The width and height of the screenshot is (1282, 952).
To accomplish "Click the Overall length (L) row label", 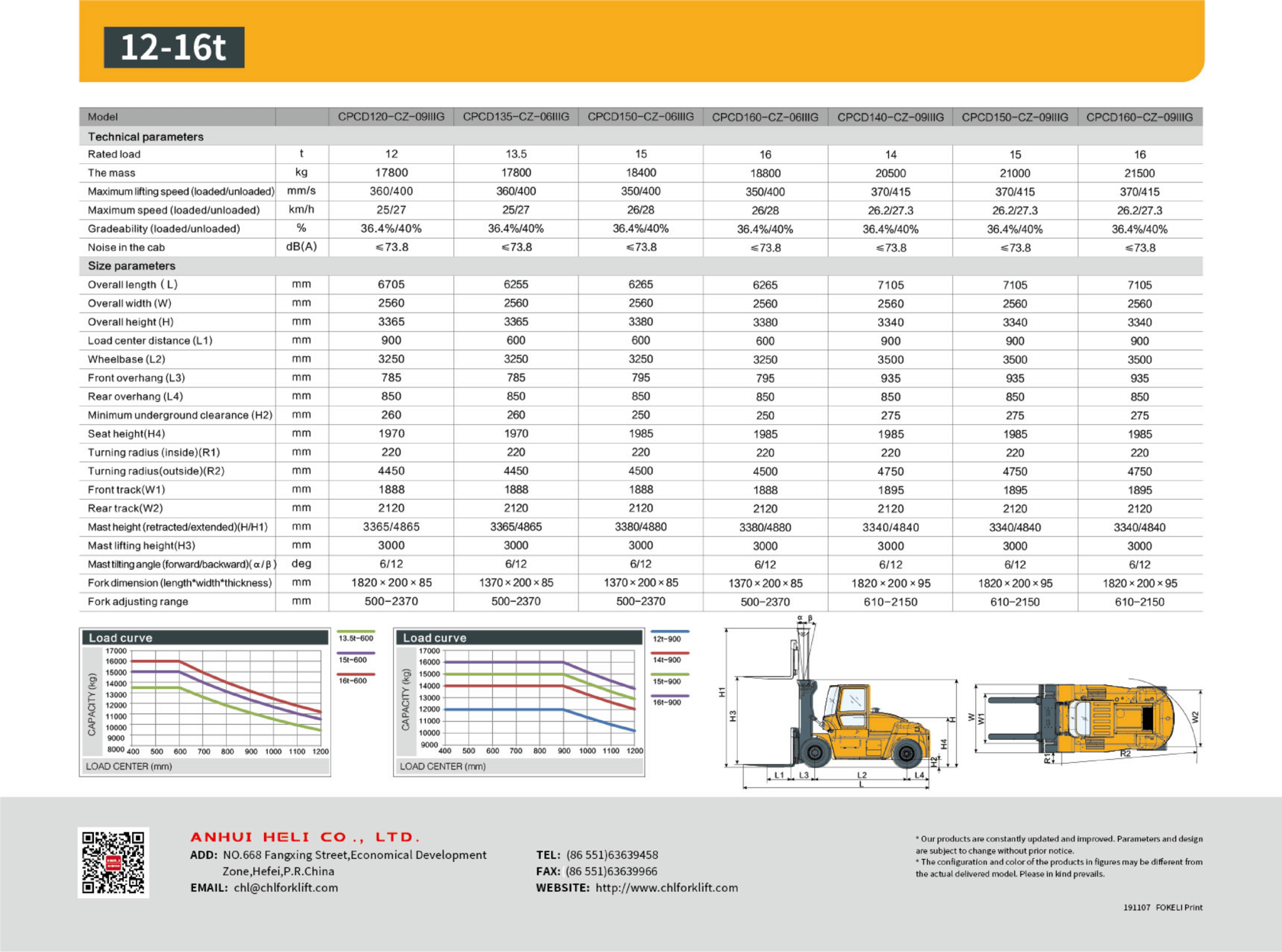I will 133,285.
